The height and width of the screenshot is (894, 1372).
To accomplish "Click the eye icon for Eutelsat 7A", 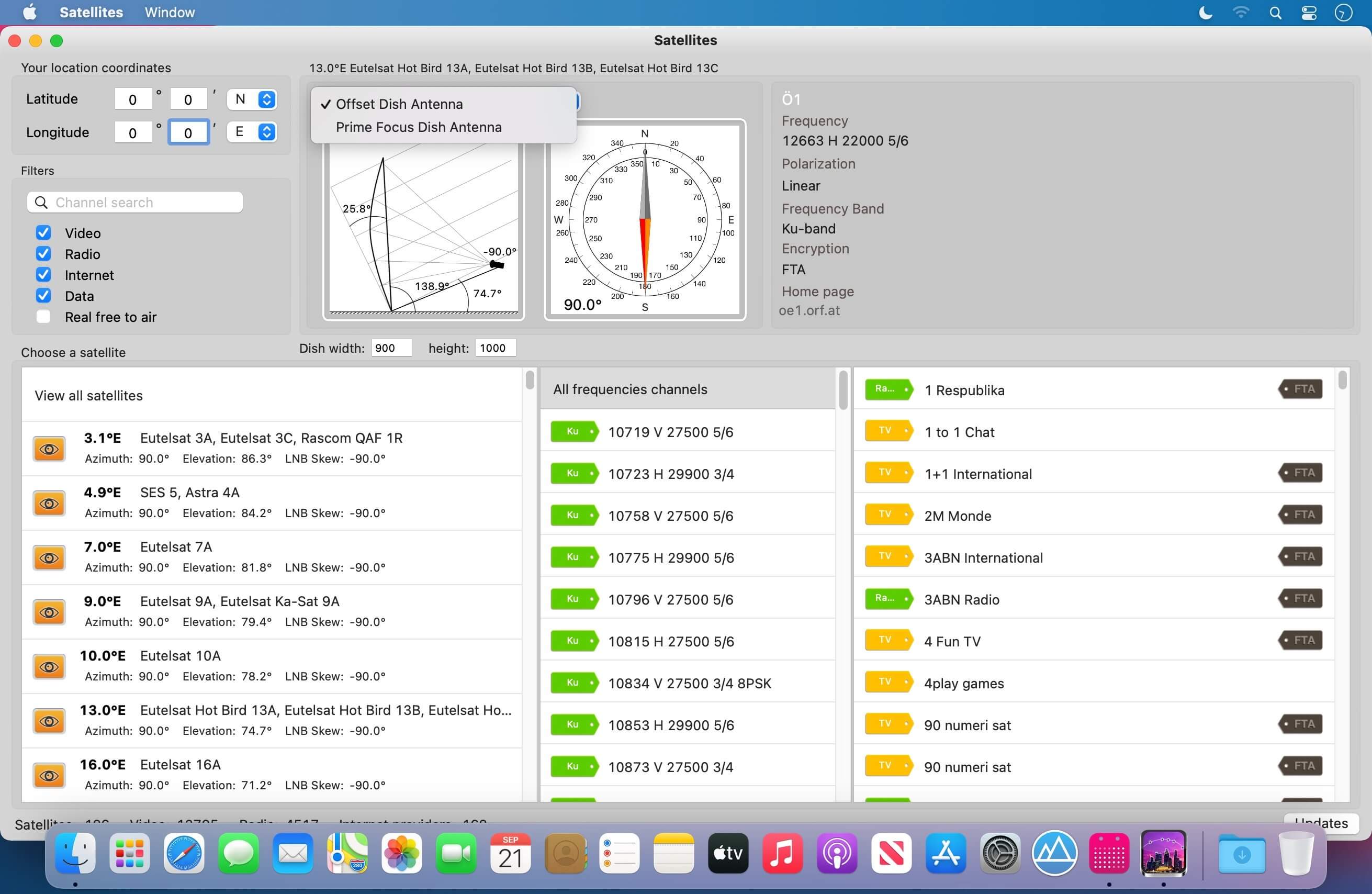I will point(49,558).
